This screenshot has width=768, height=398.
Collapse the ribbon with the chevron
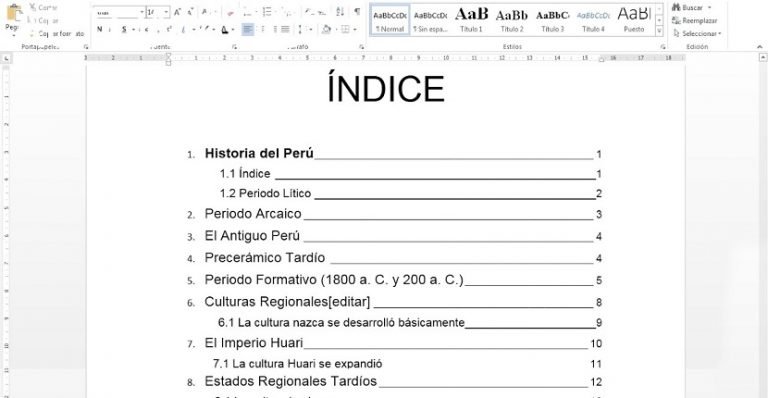(760, 47)
